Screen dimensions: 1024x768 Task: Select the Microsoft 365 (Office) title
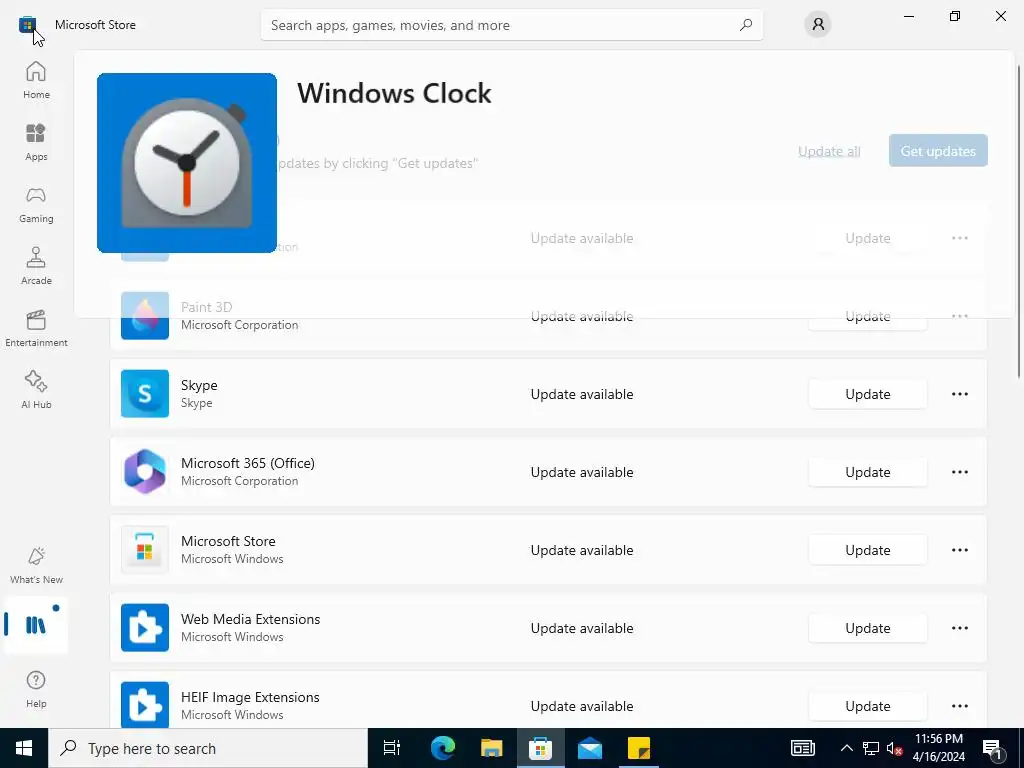tap(248, 463)
